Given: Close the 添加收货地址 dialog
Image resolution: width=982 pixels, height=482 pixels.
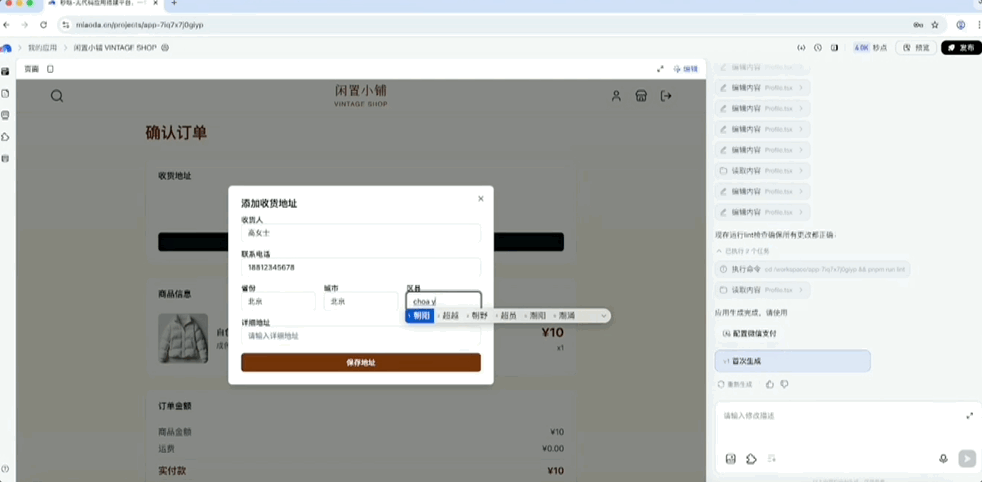Looking at the screenshot, I should coord(480,199).
